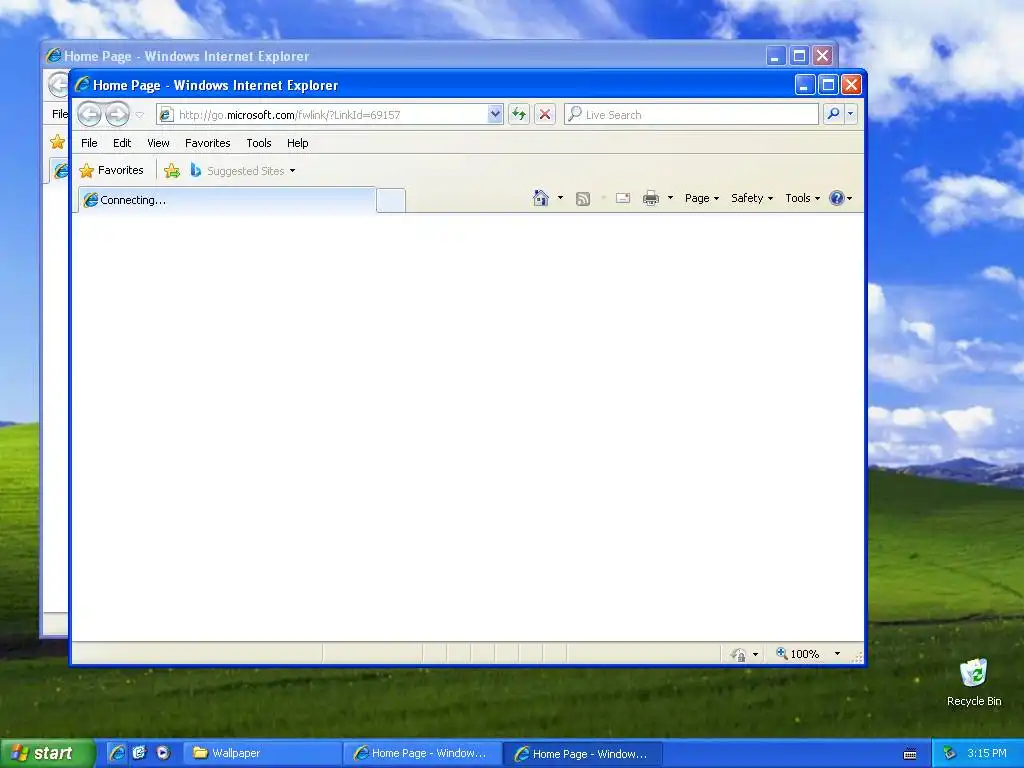Click status bar resize grip corner
This screenshot has width=1024, height=768.
pos(857,658)
